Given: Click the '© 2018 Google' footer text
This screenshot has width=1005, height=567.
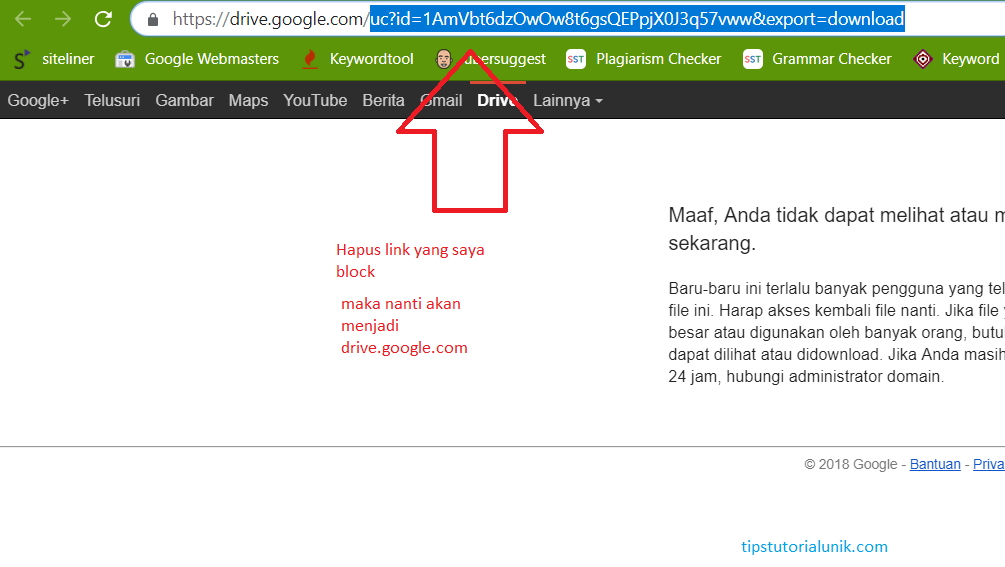Looking at the screenshot, I should tap(851, 464).
